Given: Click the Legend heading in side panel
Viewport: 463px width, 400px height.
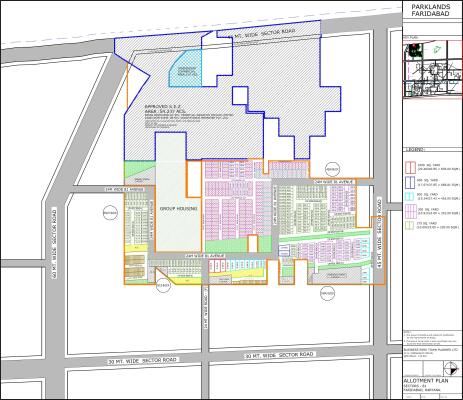Looking at the screenshot, I should click(x=414, y=150).
